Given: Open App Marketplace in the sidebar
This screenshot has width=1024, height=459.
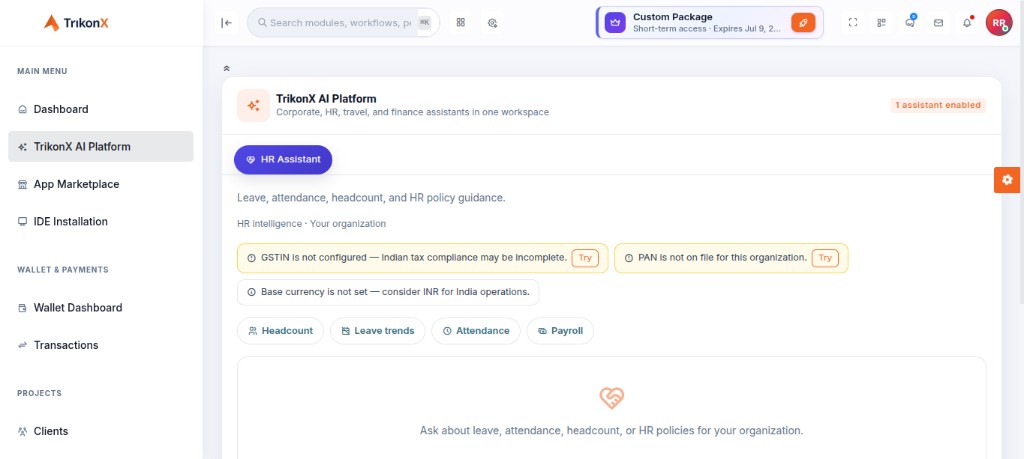Looking at the screenshot, I should point(101,184).
